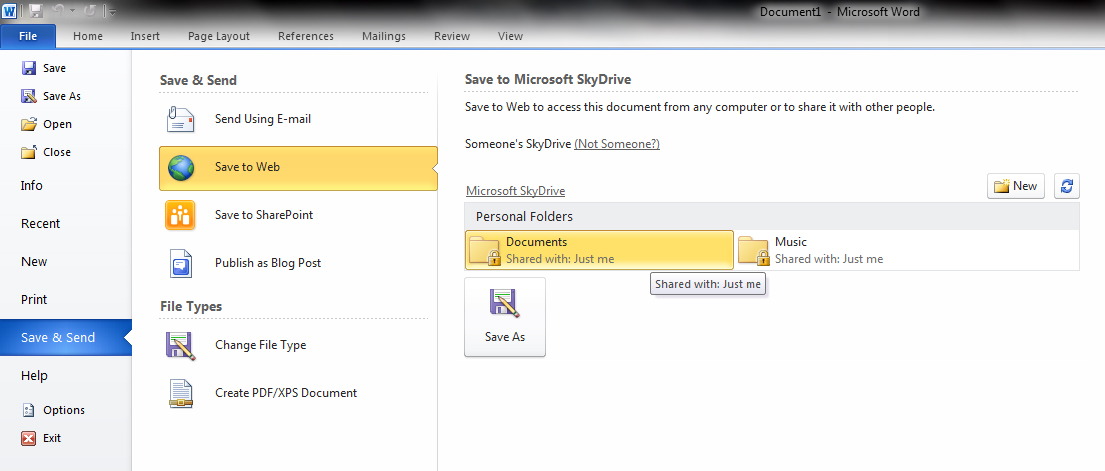The image size is (1105, 471).
Task: Click the large Save As button
Action: [x=504, y=316]
